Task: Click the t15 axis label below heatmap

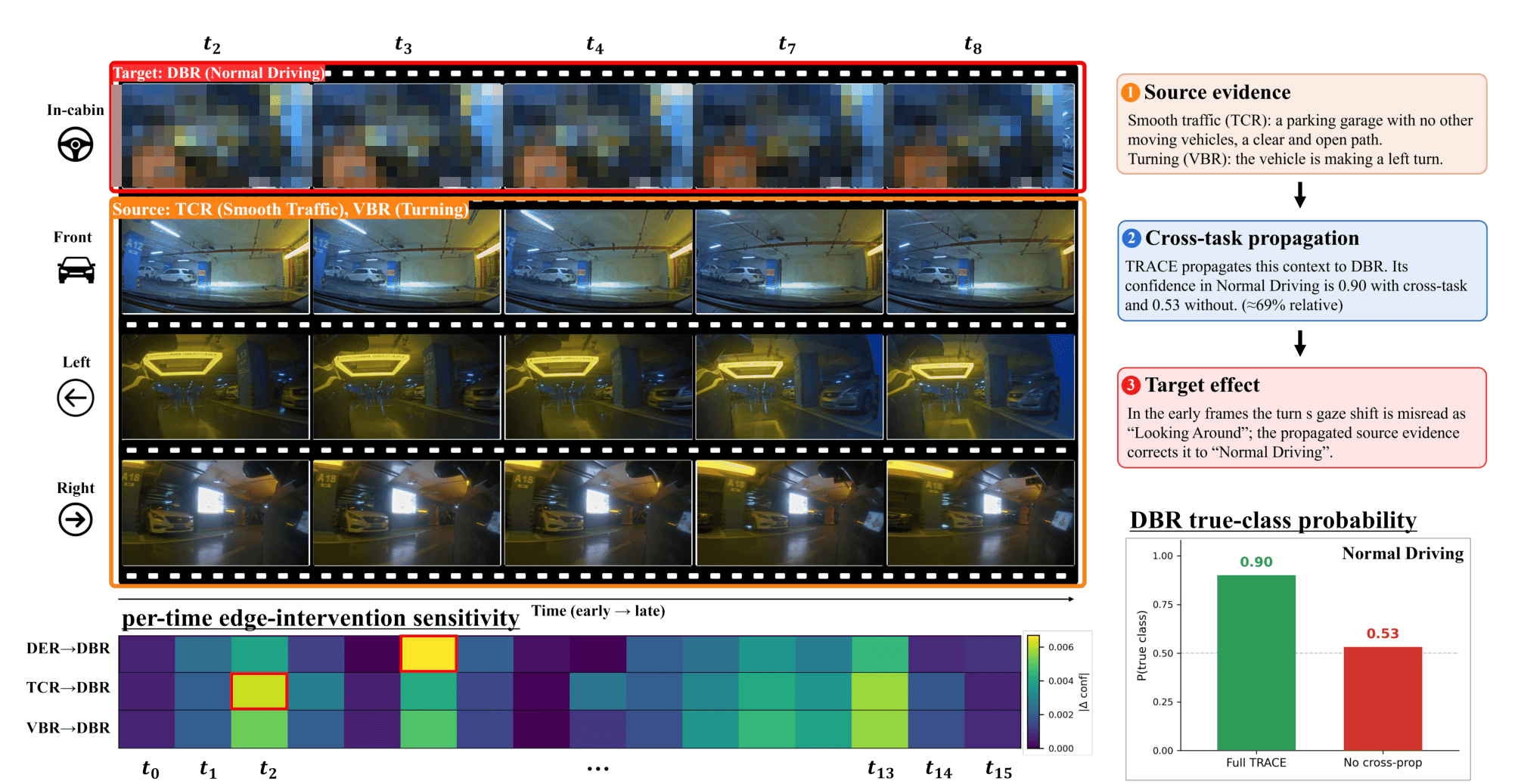Action: 998,770
